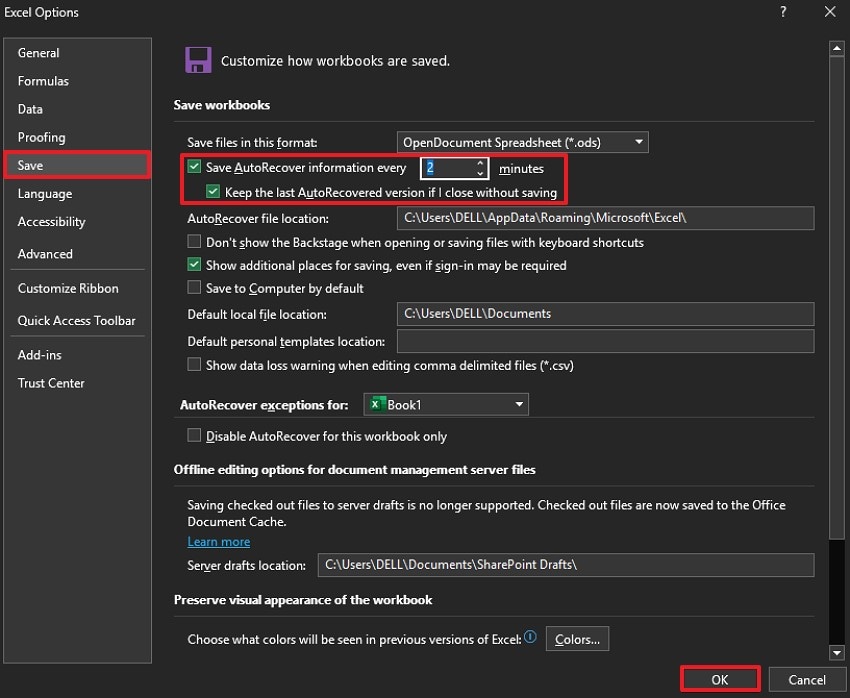Click the Default local file location field

605,313
